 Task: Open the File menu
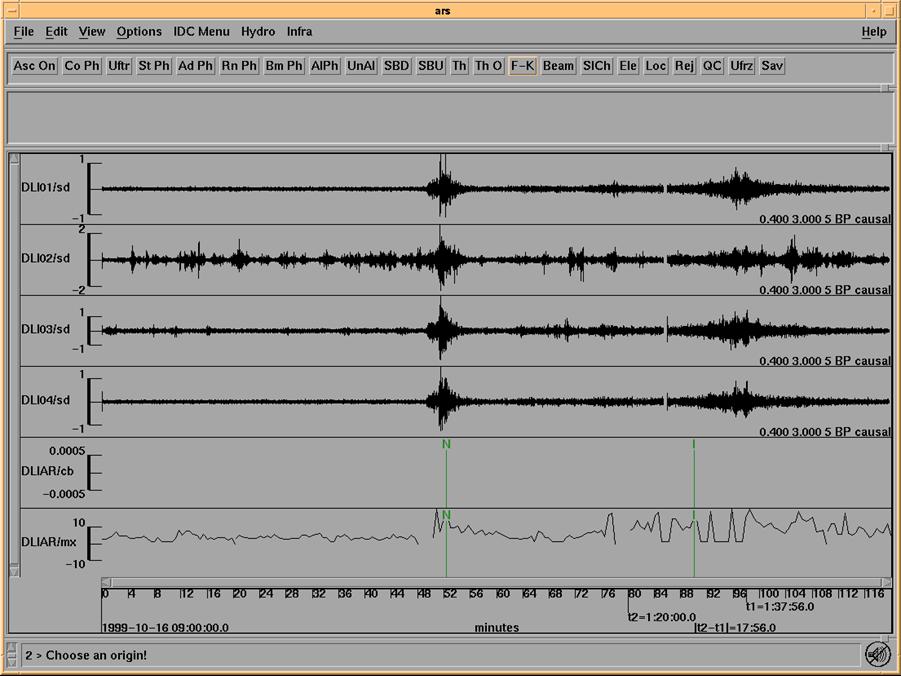[24, 32]
